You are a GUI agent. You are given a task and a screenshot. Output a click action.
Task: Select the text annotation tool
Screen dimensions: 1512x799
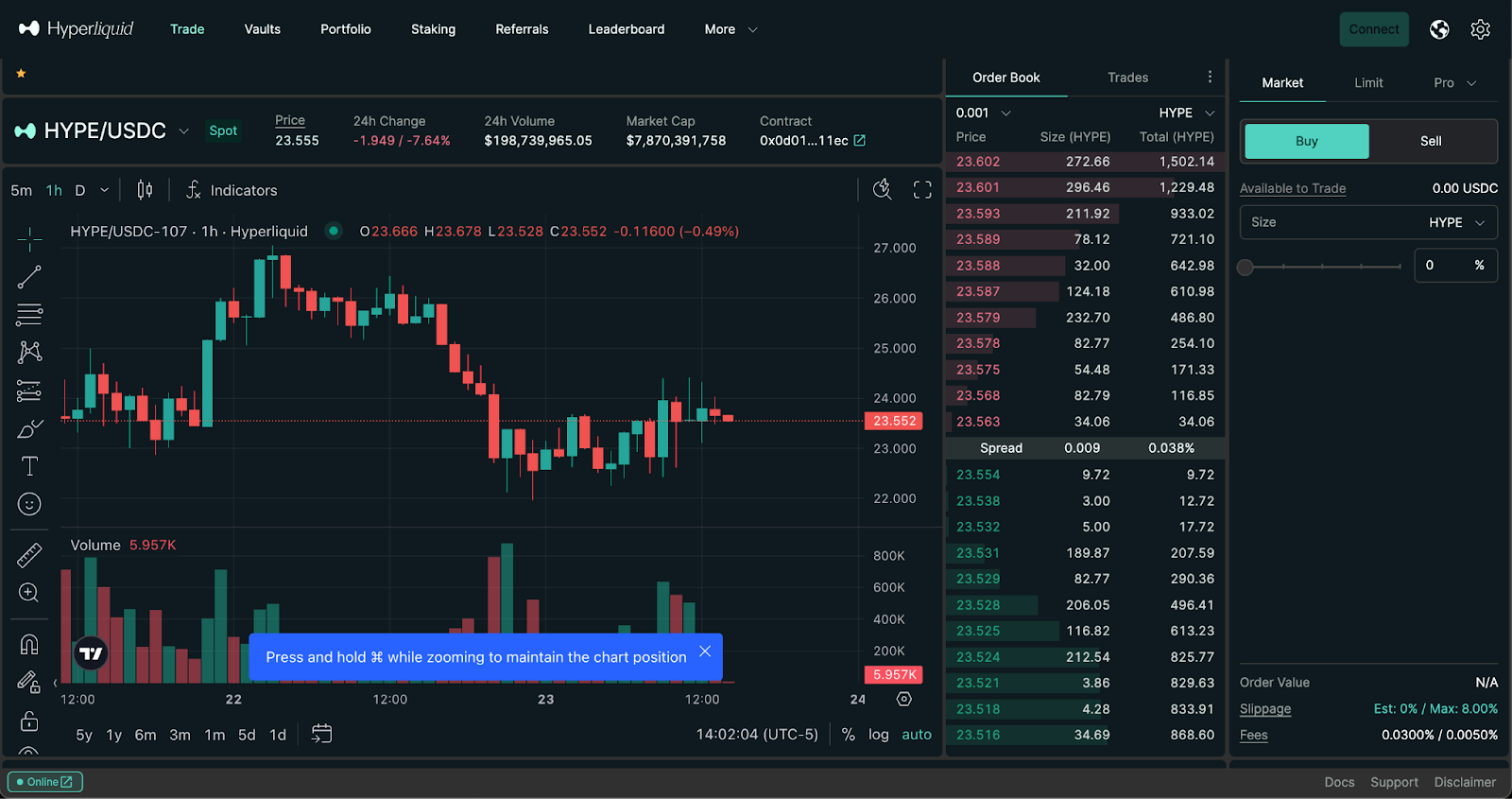pos(29,466)
